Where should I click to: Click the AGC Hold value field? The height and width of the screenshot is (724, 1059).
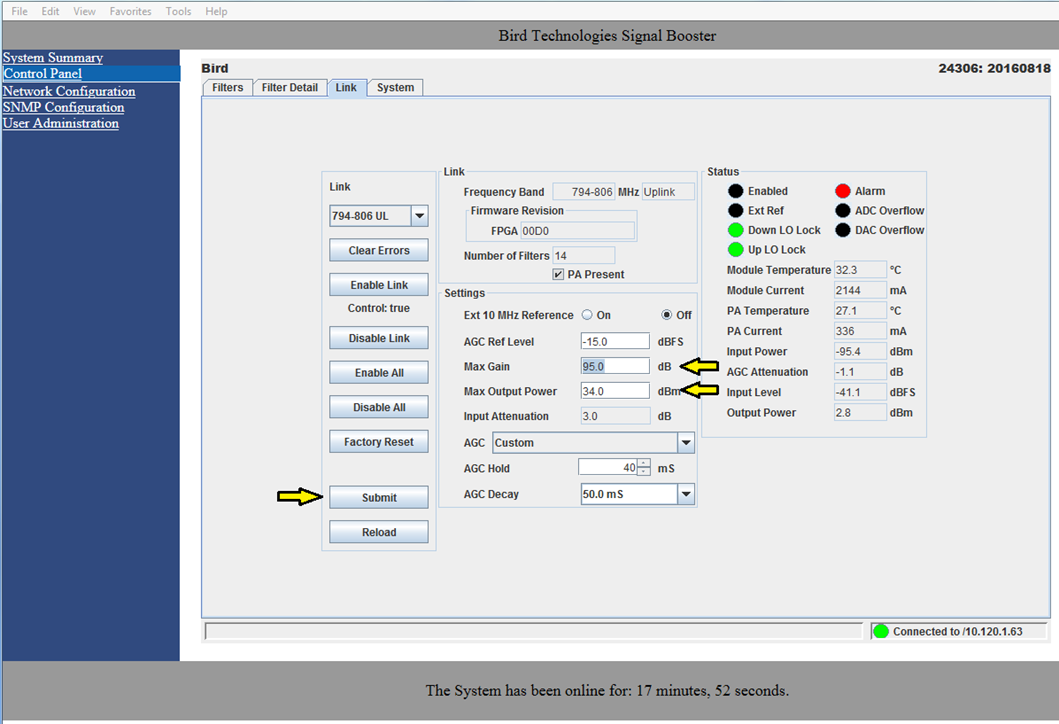click(608, 467)
